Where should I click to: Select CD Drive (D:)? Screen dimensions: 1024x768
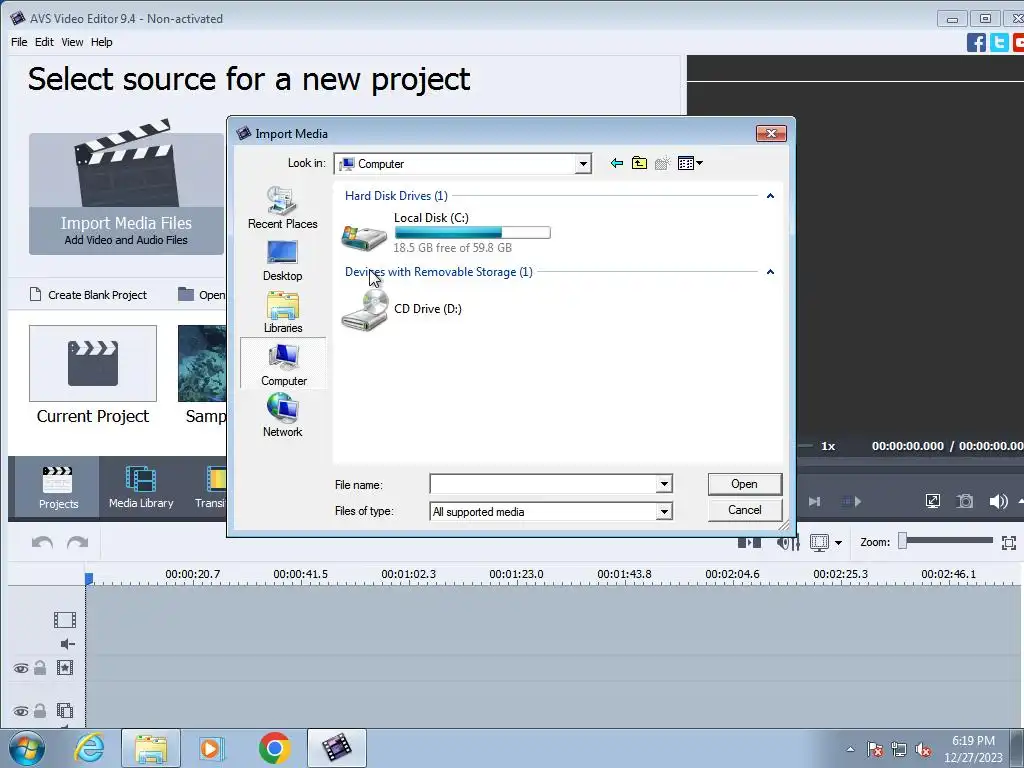402,310
